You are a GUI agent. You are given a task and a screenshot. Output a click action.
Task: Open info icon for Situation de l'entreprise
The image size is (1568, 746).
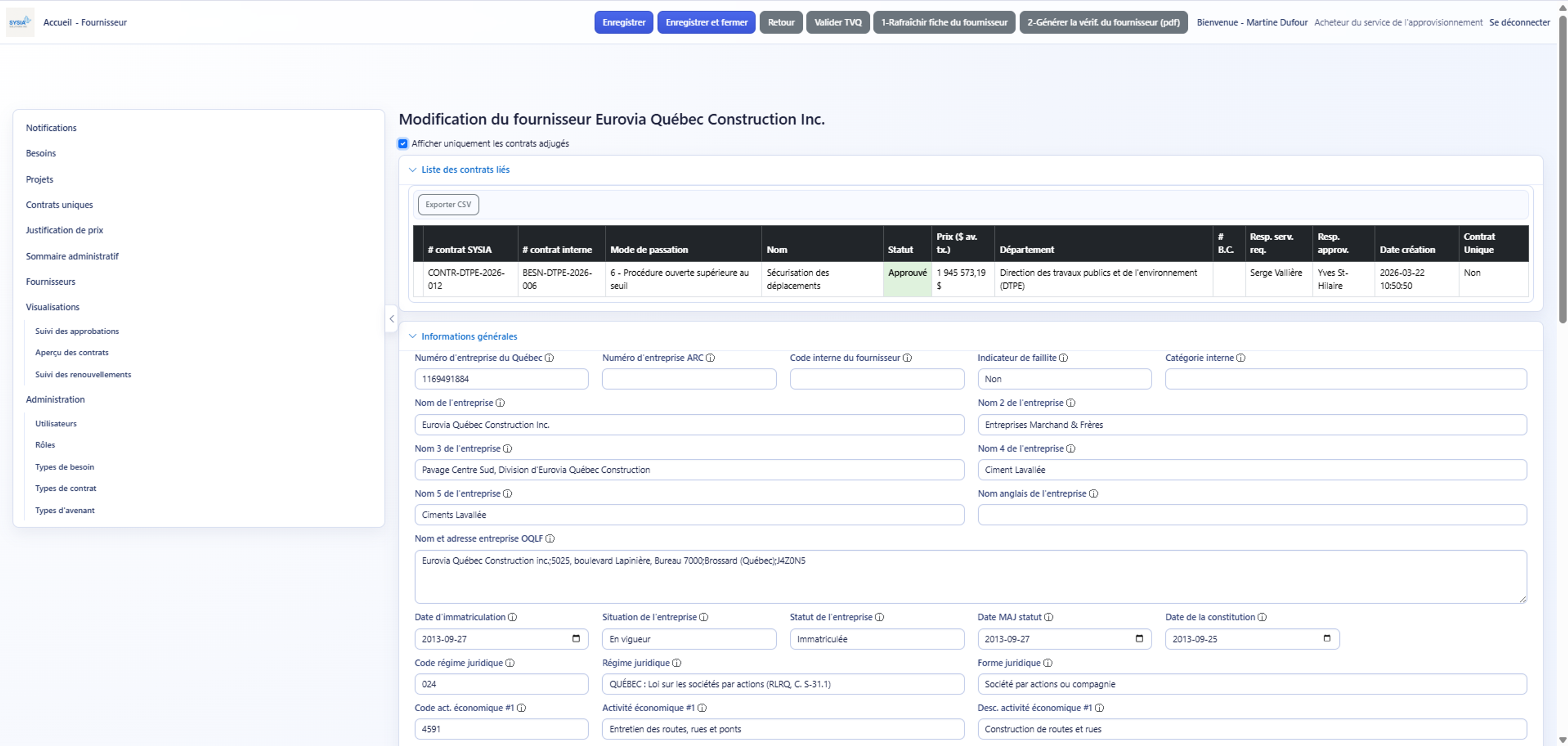tap(704, 617)
